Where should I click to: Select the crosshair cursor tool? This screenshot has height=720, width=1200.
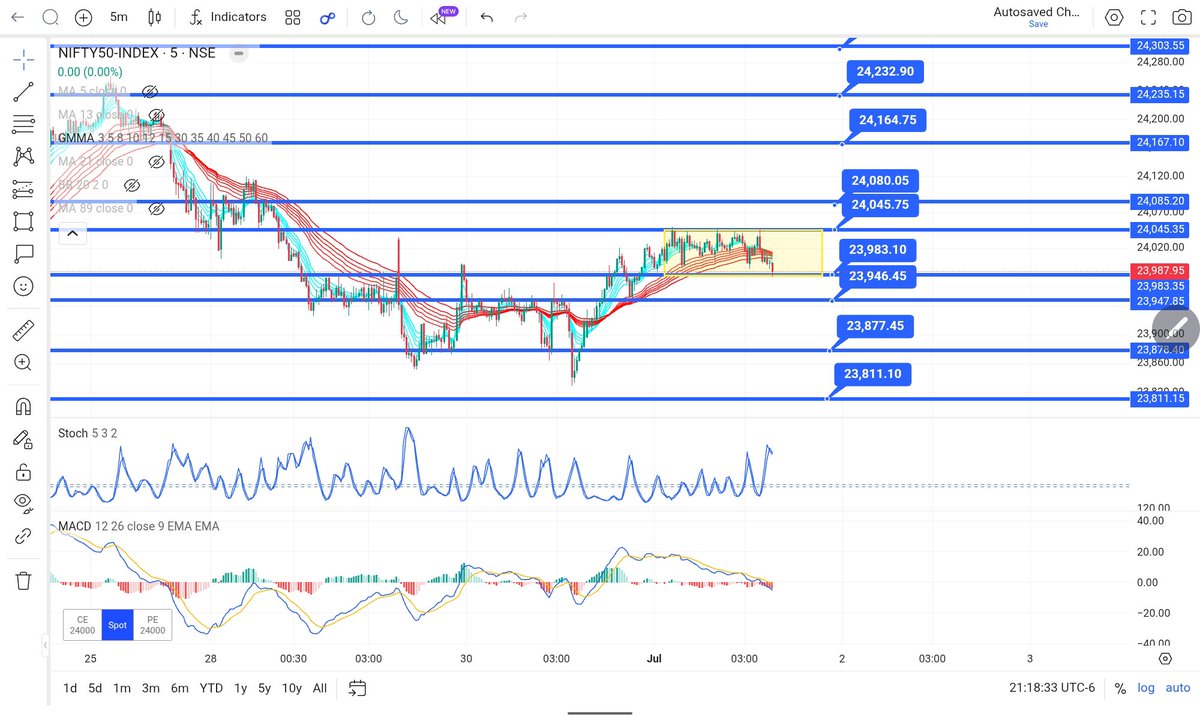pyautogui.click(x=23, y=59)
